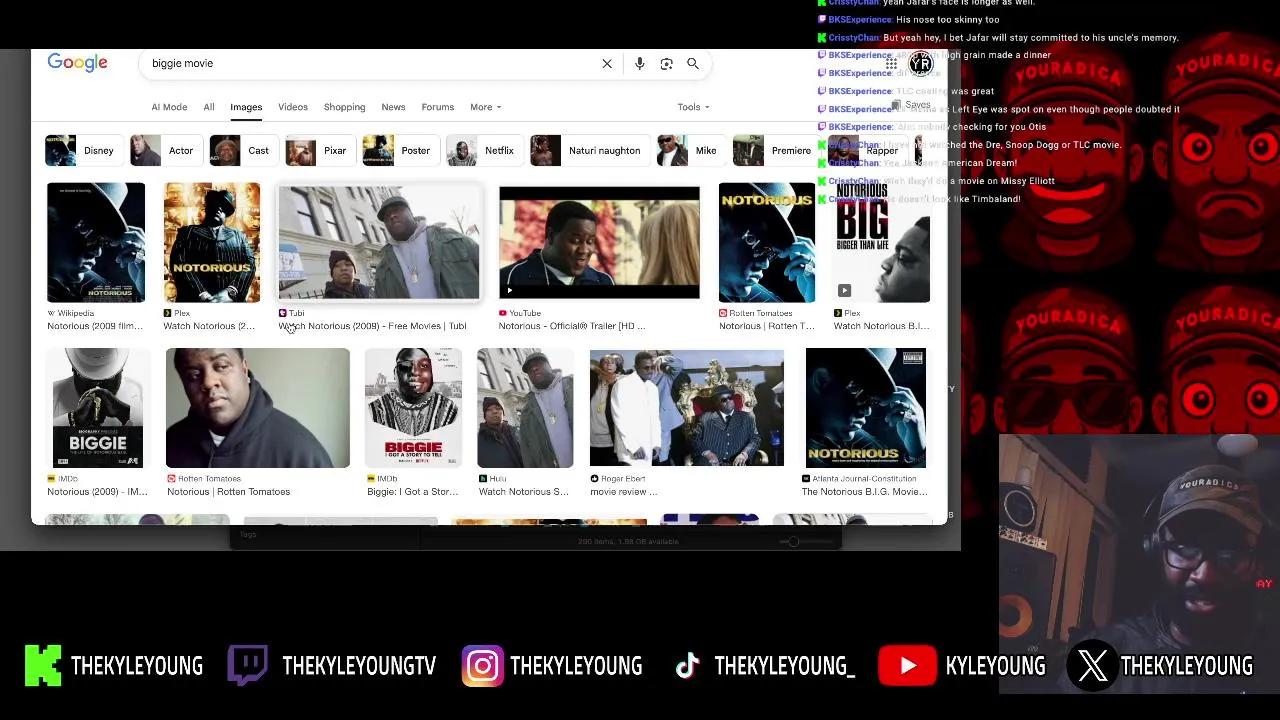Click the video badge on Bigger Than Life thumbnail
This screenshot has width=1280, height=720.
844,291
